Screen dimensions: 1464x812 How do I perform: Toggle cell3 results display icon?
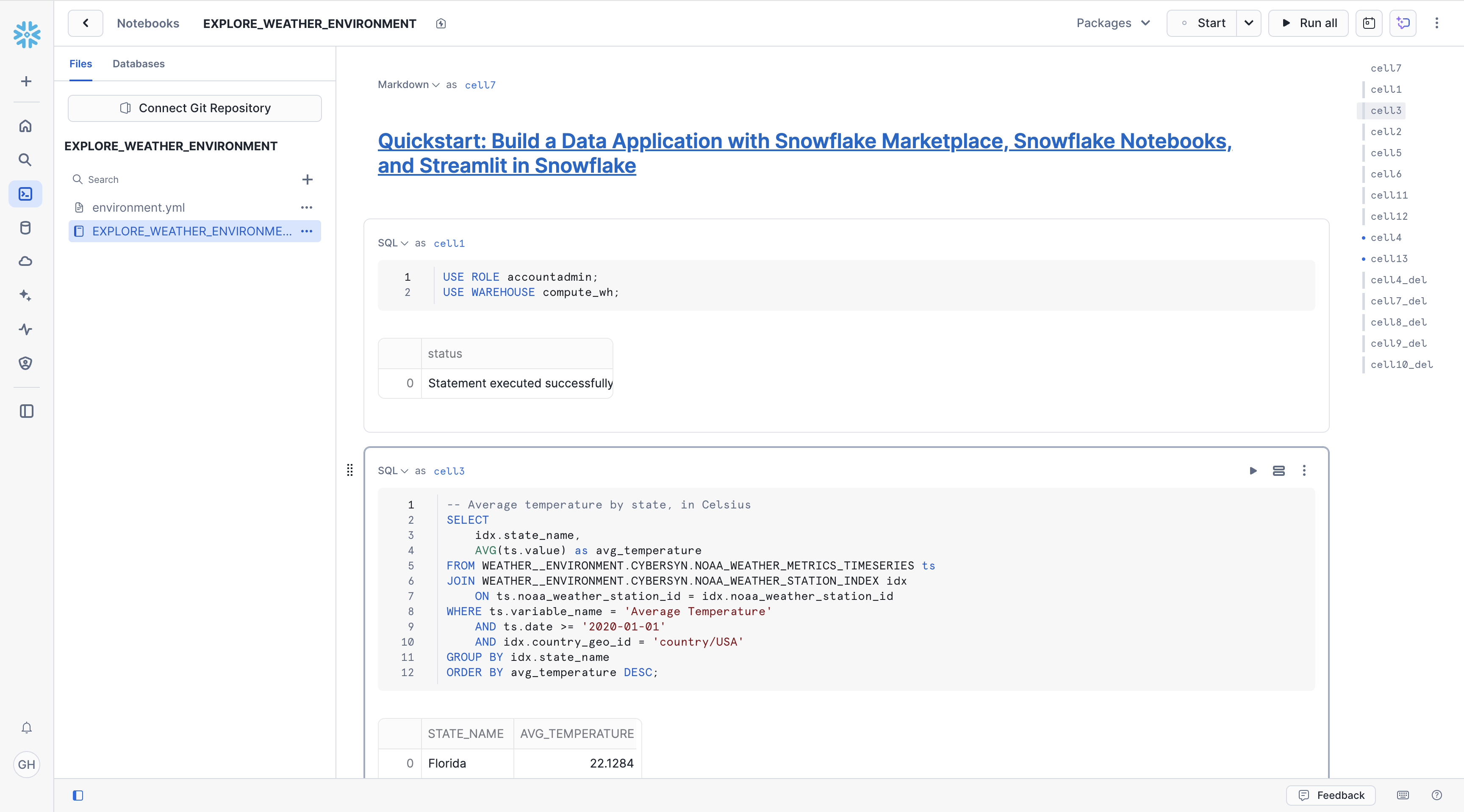(1279, 471)
